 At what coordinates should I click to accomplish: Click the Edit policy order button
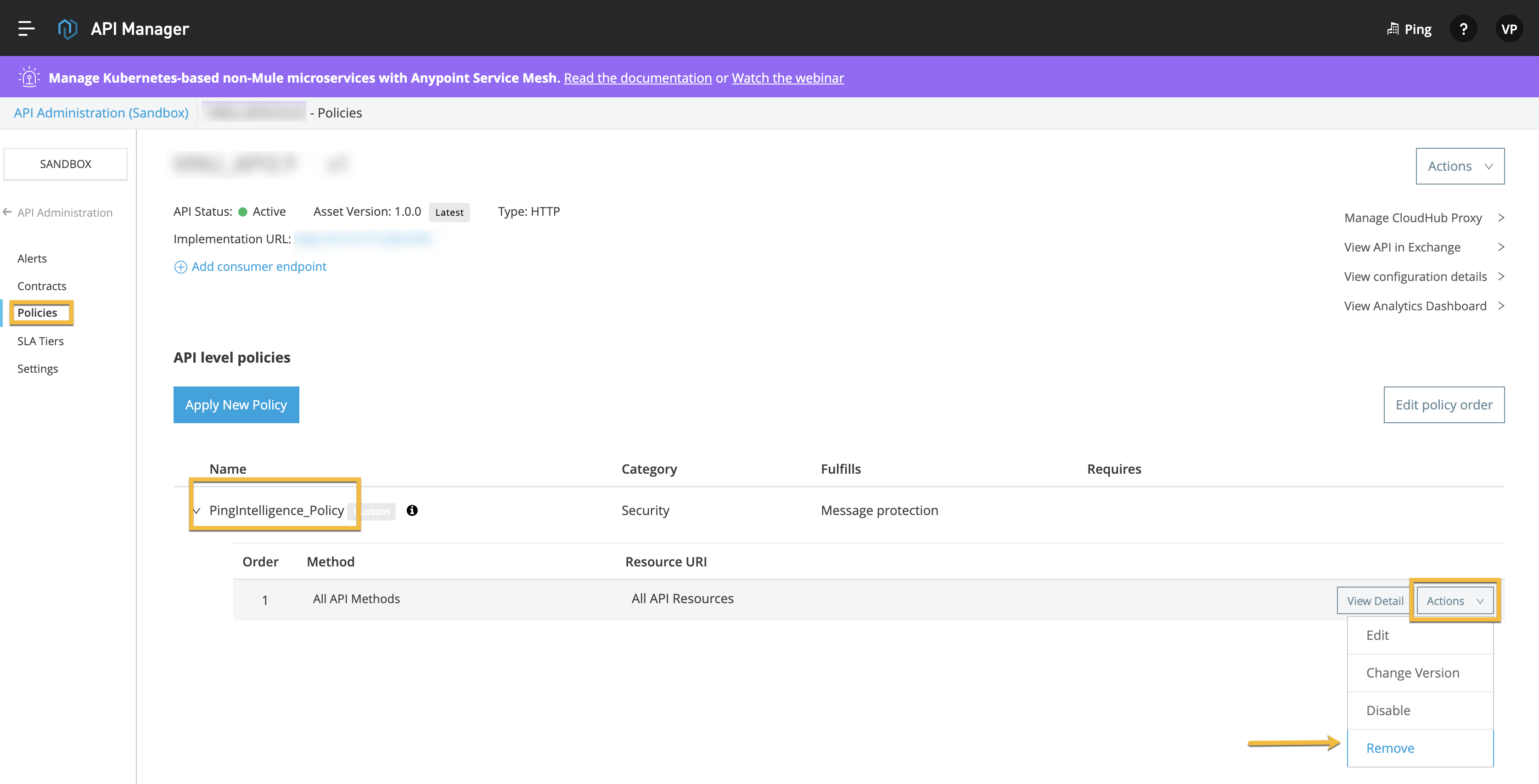pyautogui.click(x=1444, y=405)
